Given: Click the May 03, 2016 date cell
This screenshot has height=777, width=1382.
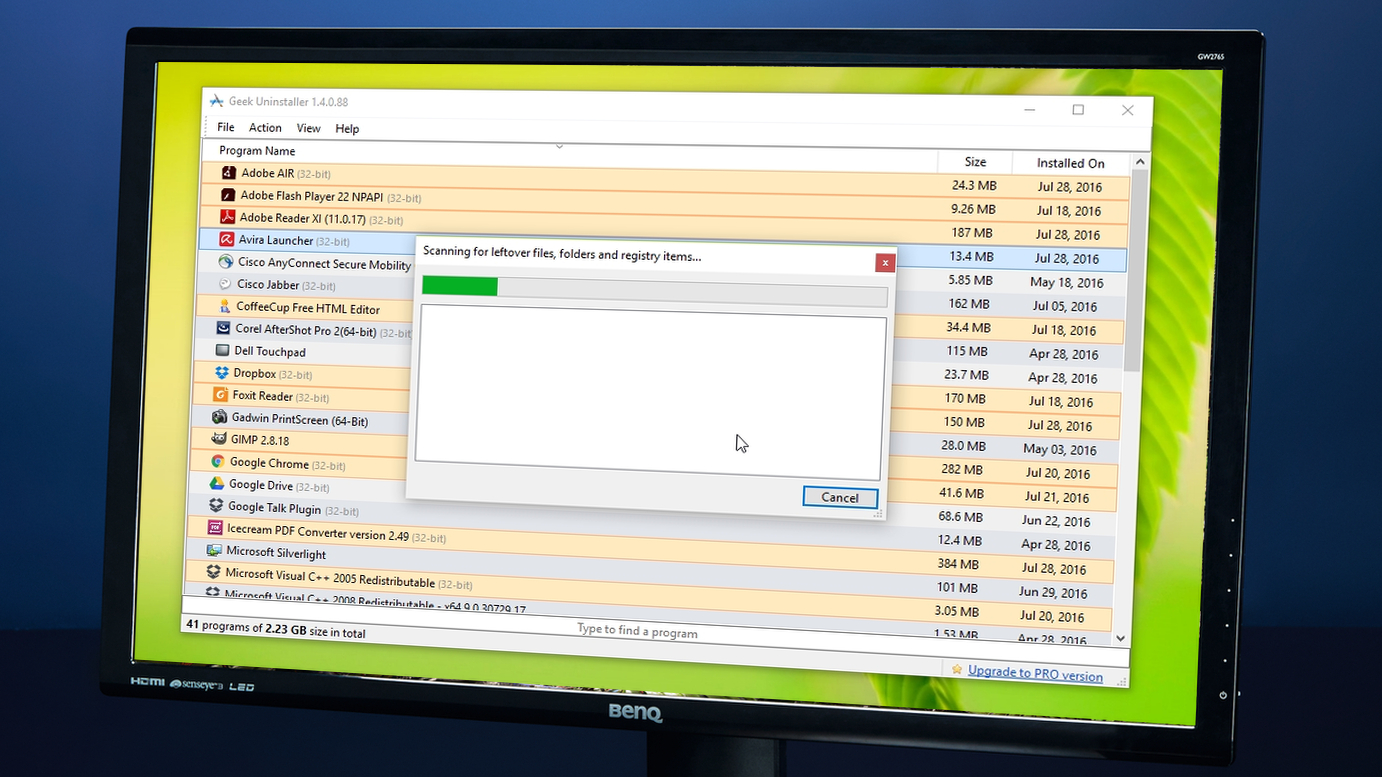Looking at the screenshot, I should pos(1060,449).
